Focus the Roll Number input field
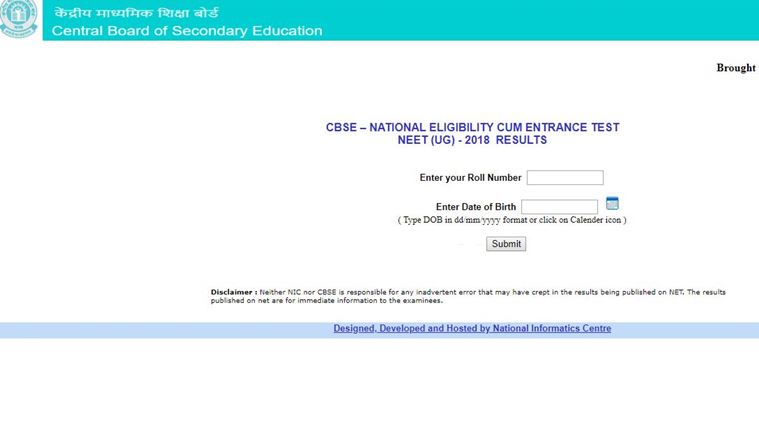Image resolution: width=759 pixels, height=422 pixels. 565,178
